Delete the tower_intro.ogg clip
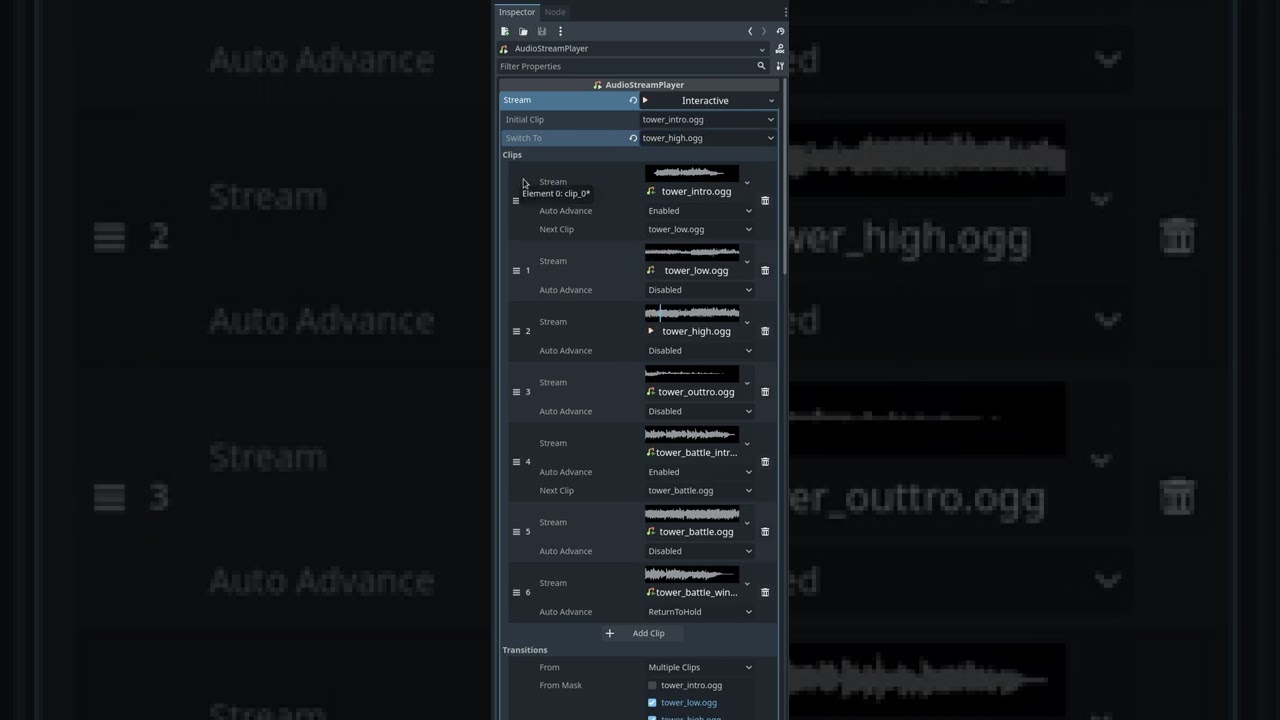 [765, 200]
